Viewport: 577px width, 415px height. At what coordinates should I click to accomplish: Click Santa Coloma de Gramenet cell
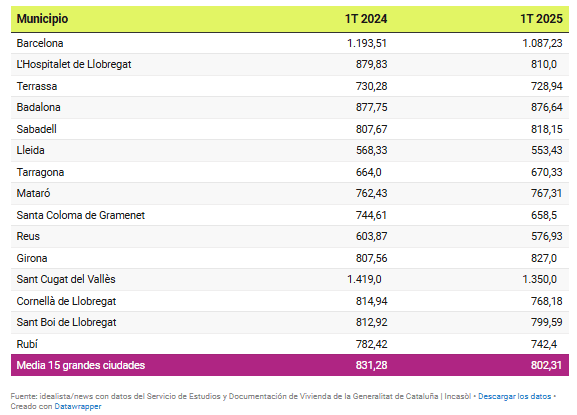(81, 215)
